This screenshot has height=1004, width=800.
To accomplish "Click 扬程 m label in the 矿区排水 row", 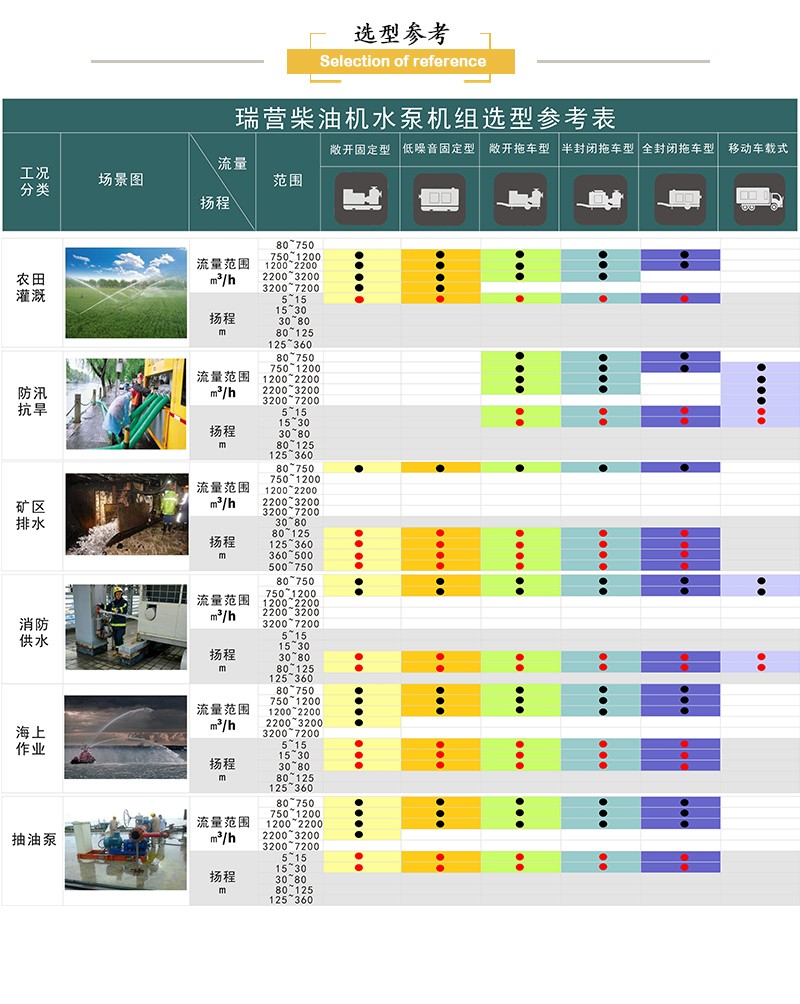I will click(222, 547).
